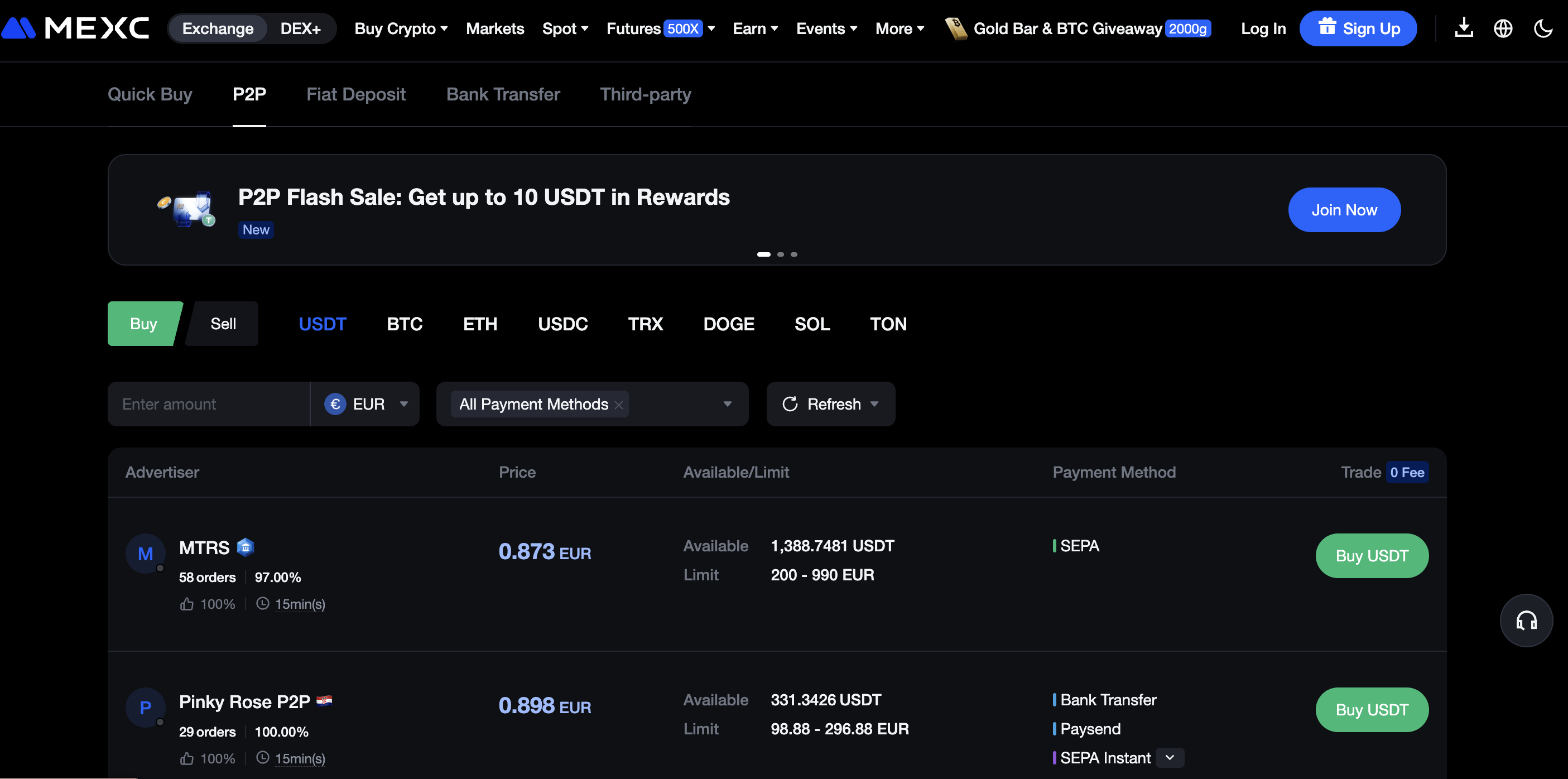Click the download app icon
Image resolution: width=1568 pixels, height=779 pixels.
click(x=1463, y=28)
